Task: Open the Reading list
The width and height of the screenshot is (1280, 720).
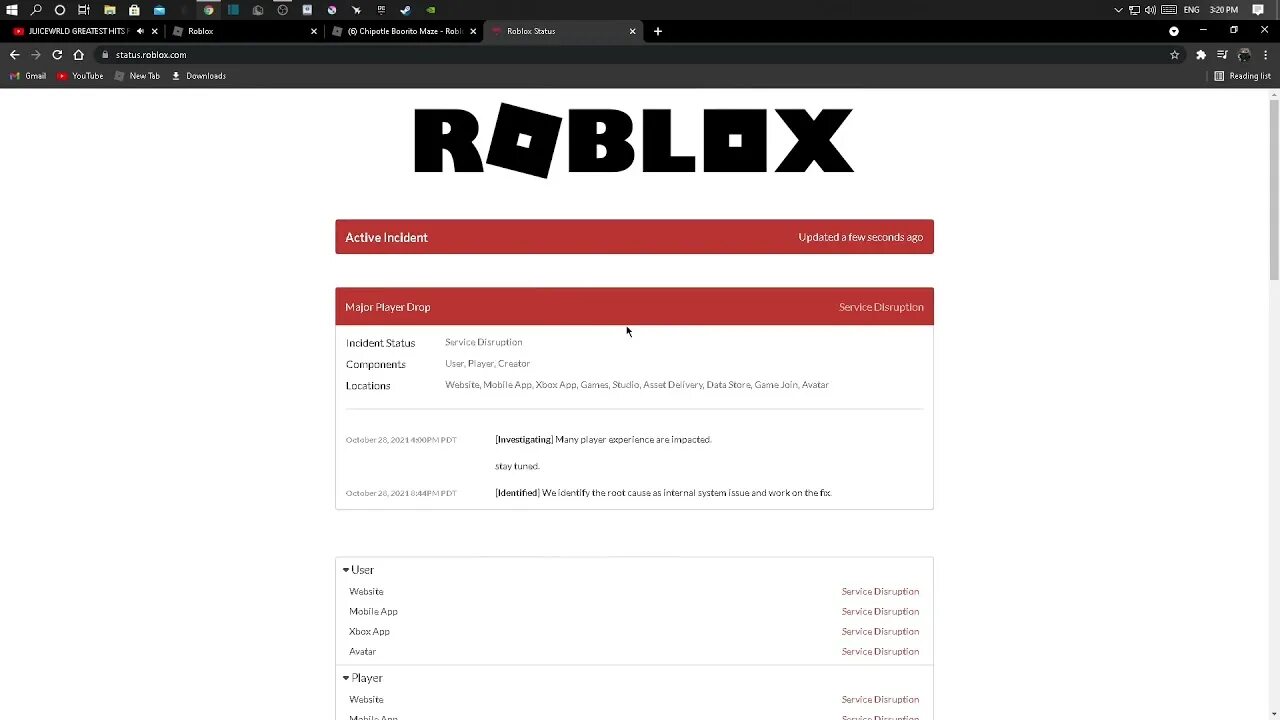Action: [x=1242, y=76]
